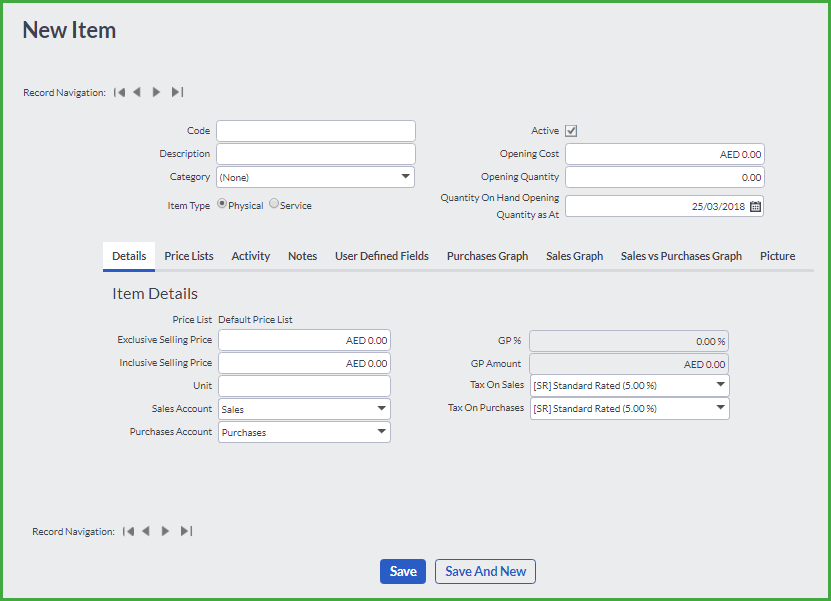
Task: Click the GP Amount field
Action: [629, 364]
